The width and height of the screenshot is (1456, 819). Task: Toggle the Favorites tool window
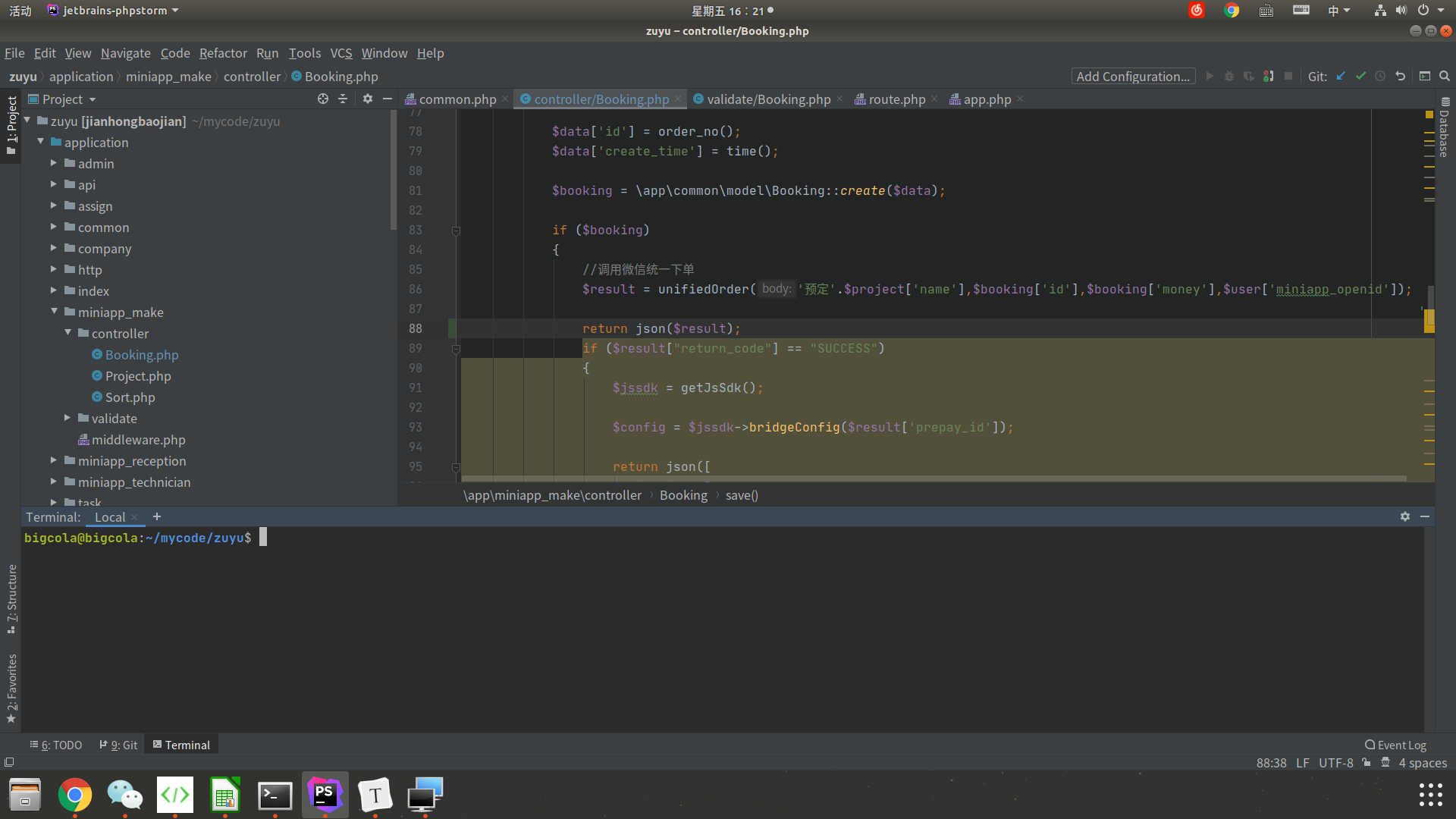pos(11,686)
